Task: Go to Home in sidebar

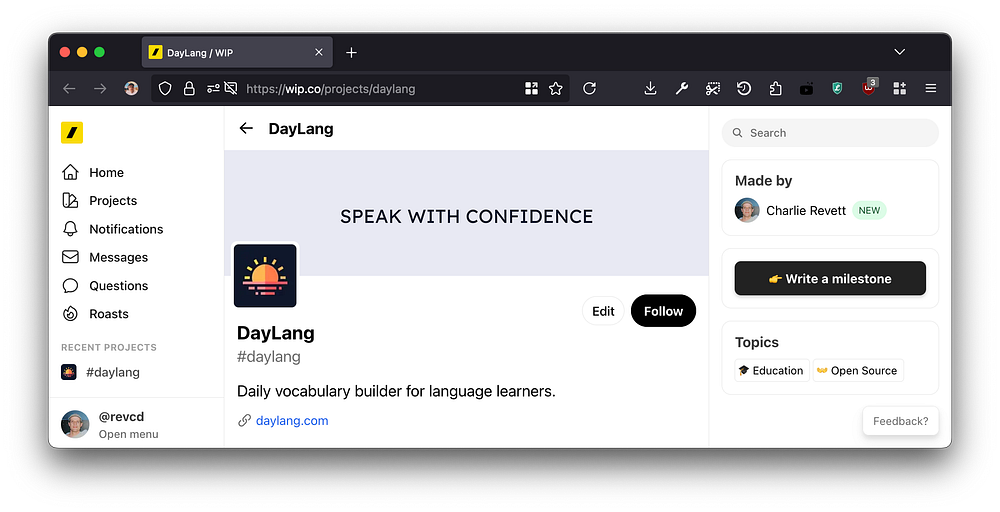Action: point(93,172)
